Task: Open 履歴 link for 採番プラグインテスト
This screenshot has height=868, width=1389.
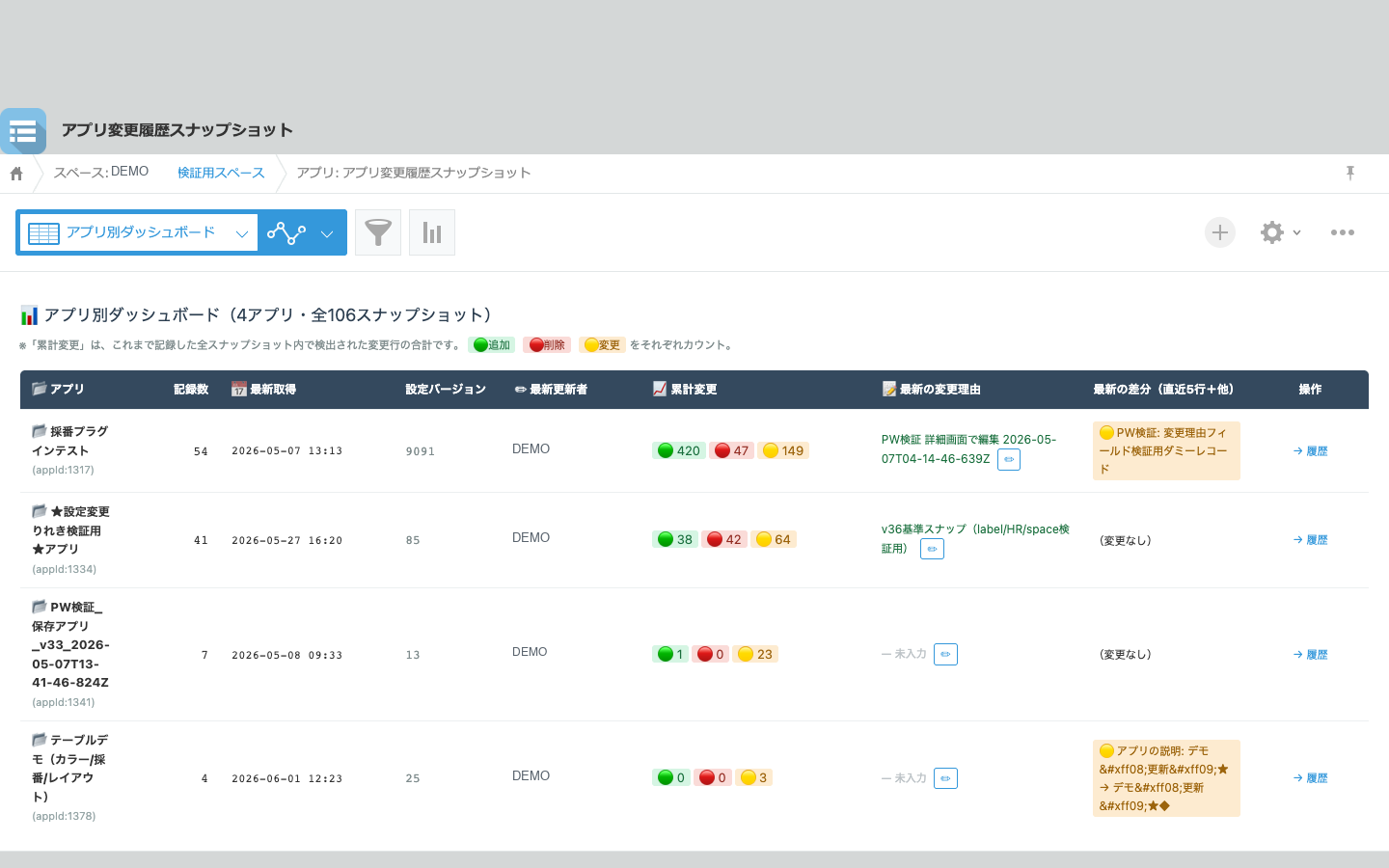Action: (x=1311, y=451)
